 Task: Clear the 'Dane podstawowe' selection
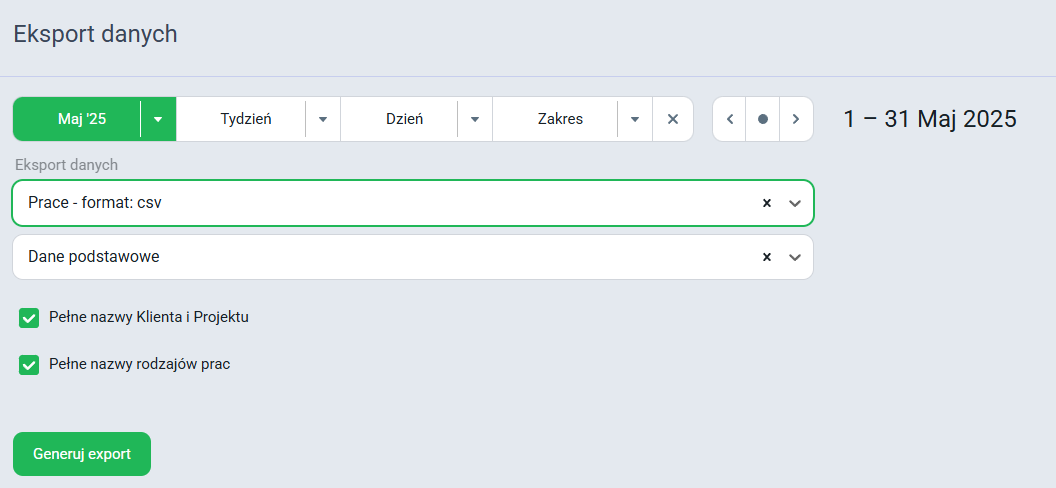766,257
